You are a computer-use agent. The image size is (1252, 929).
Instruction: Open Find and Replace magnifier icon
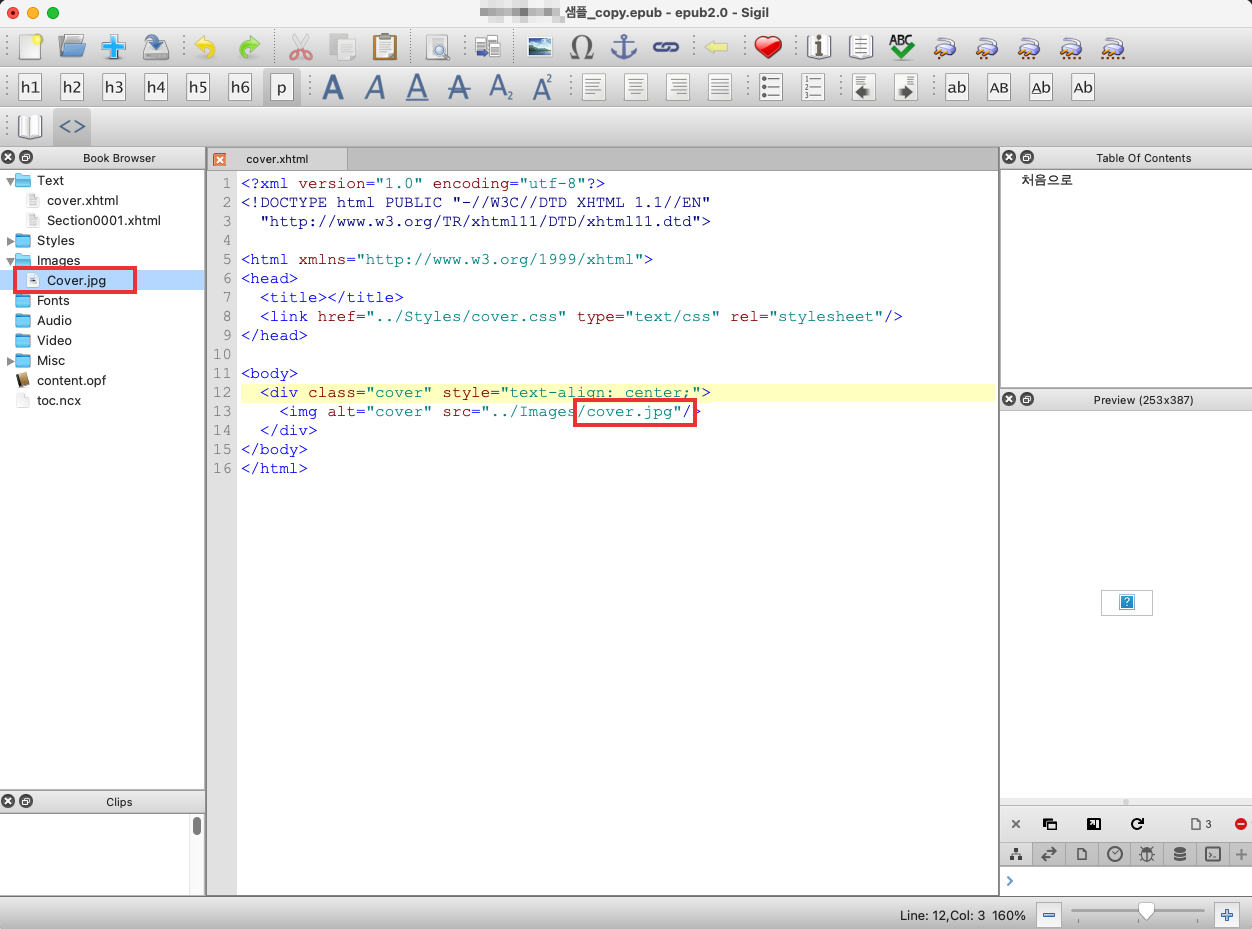pyautogui.click(x=437, y=46)
